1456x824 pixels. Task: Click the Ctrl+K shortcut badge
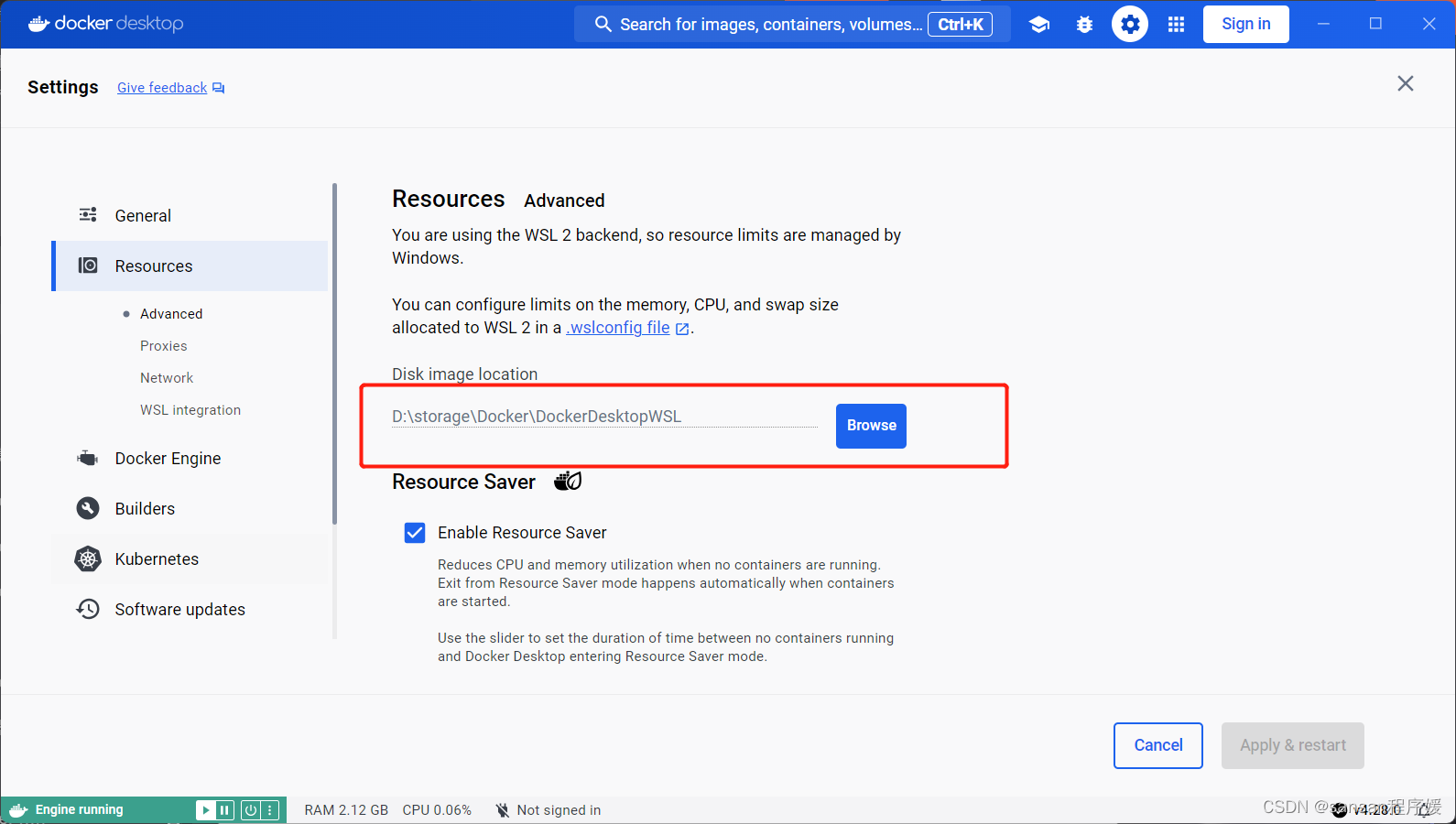(x=960, y=24)
